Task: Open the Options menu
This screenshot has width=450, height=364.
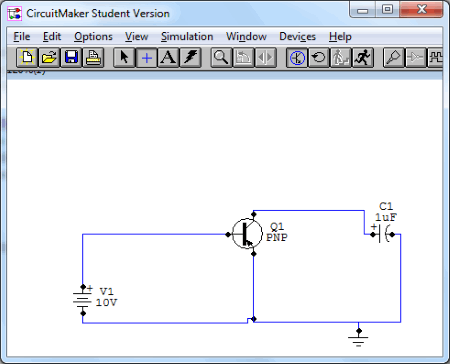Action: click(x=93, y=36)
